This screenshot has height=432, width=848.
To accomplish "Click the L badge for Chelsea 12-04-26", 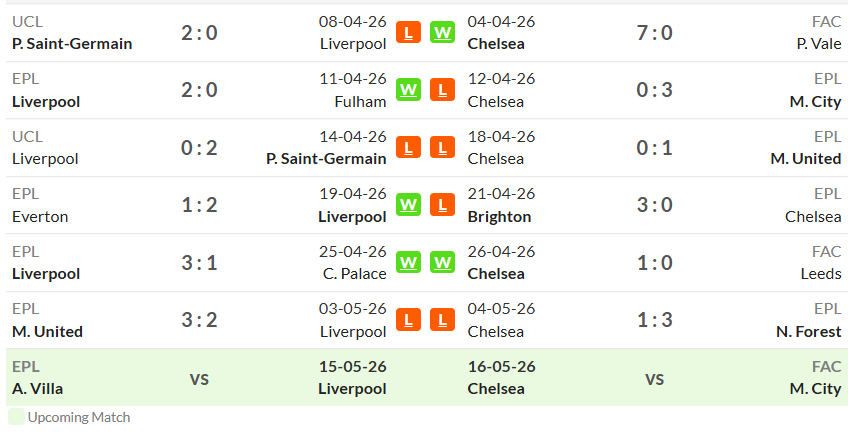I will [442, 90].
